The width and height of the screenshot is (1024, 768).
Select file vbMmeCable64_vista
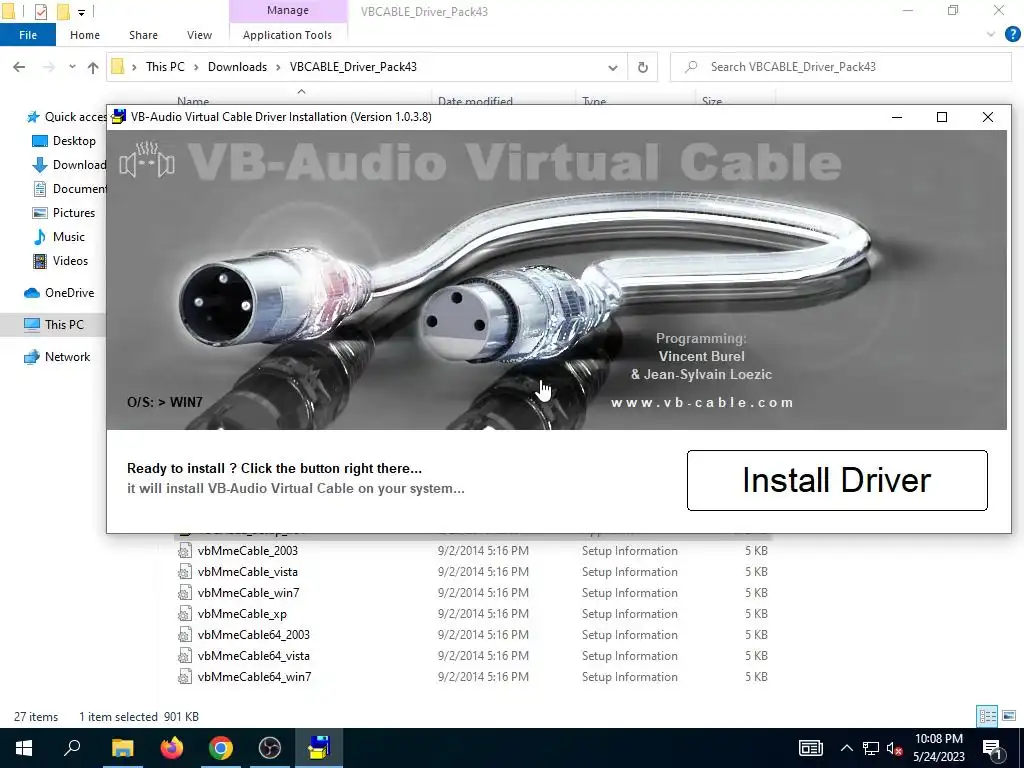tap(253, 656)
